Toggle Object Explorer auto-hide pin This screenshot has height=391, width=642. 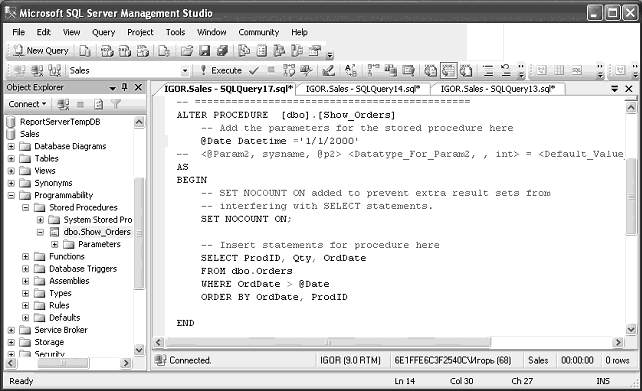[x=124, y=87]
